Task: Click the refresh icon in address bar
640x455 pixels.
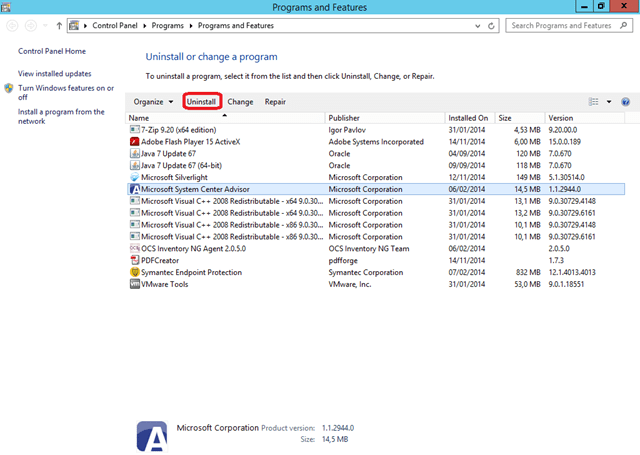Action: pyautogui.click(x=491, y=26)
